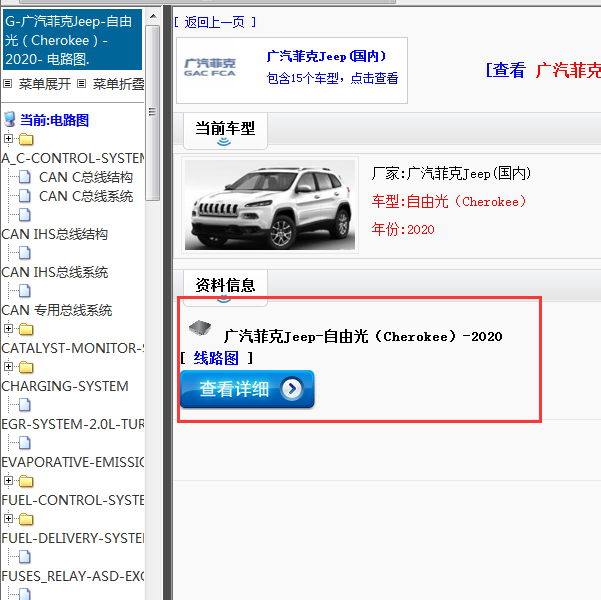Select CHARGING-SYSTEM tree label
601x600 pixels.
[65, 386]
